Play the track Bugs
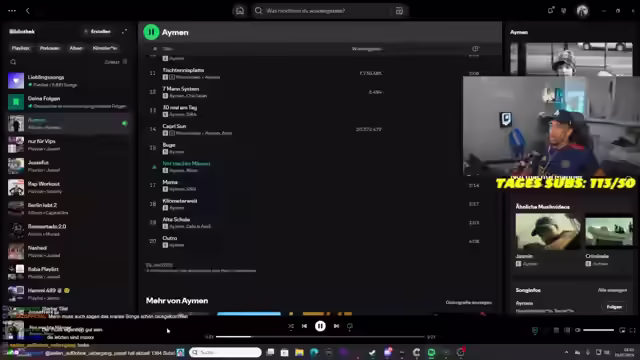 click(x=169, y=145)
